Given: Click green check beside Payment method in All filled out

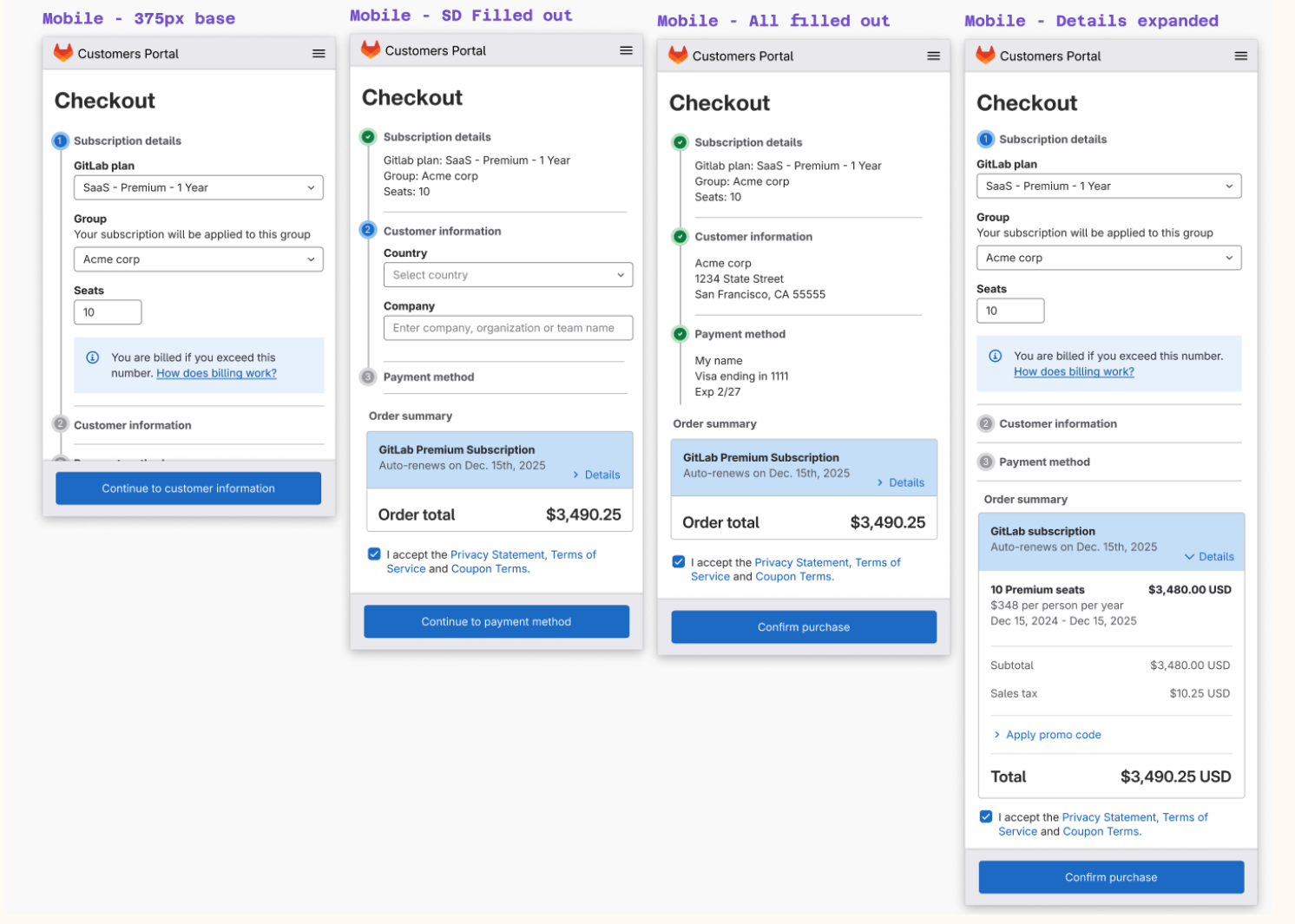Looking at the screenshot, I should pyautogui.click(x=680, y=334).
